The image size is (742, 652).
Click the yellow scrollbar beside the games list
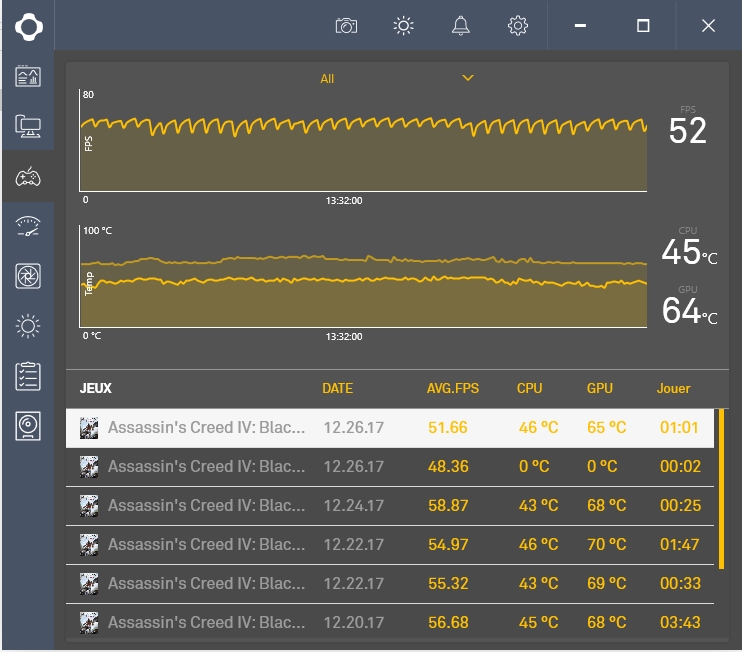(x=722, y=487)
